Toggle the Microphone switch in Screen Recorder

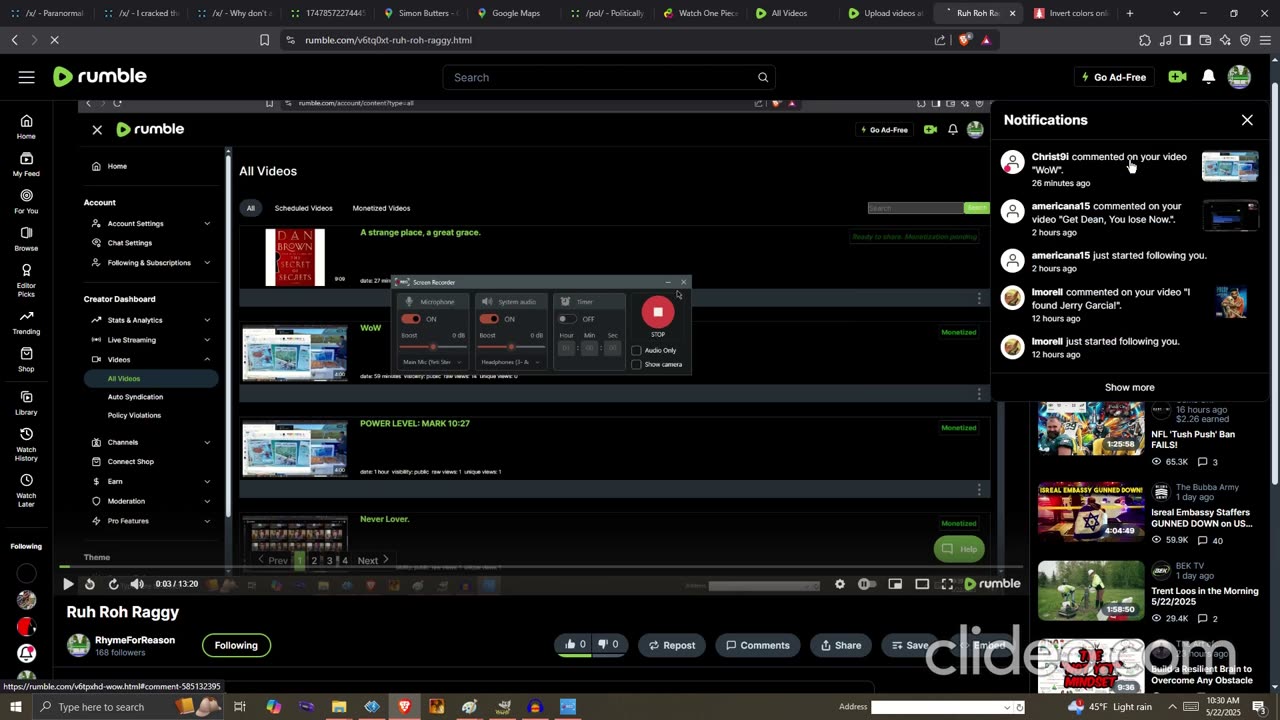(411, 319)
